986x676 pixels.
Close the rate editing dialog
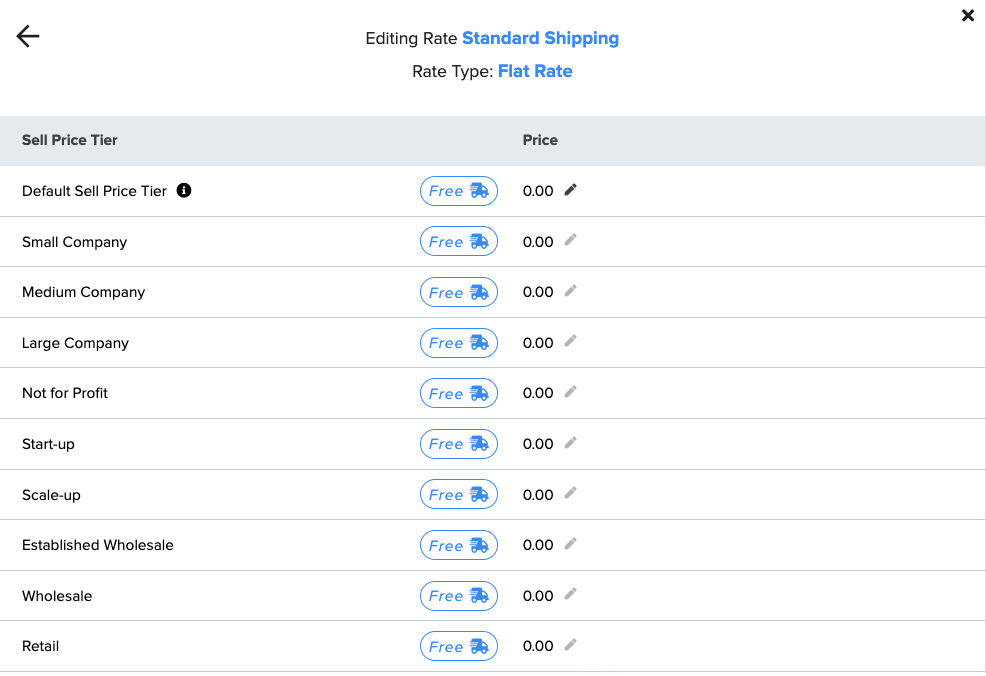pyautogui.click(x=968, y=16)
